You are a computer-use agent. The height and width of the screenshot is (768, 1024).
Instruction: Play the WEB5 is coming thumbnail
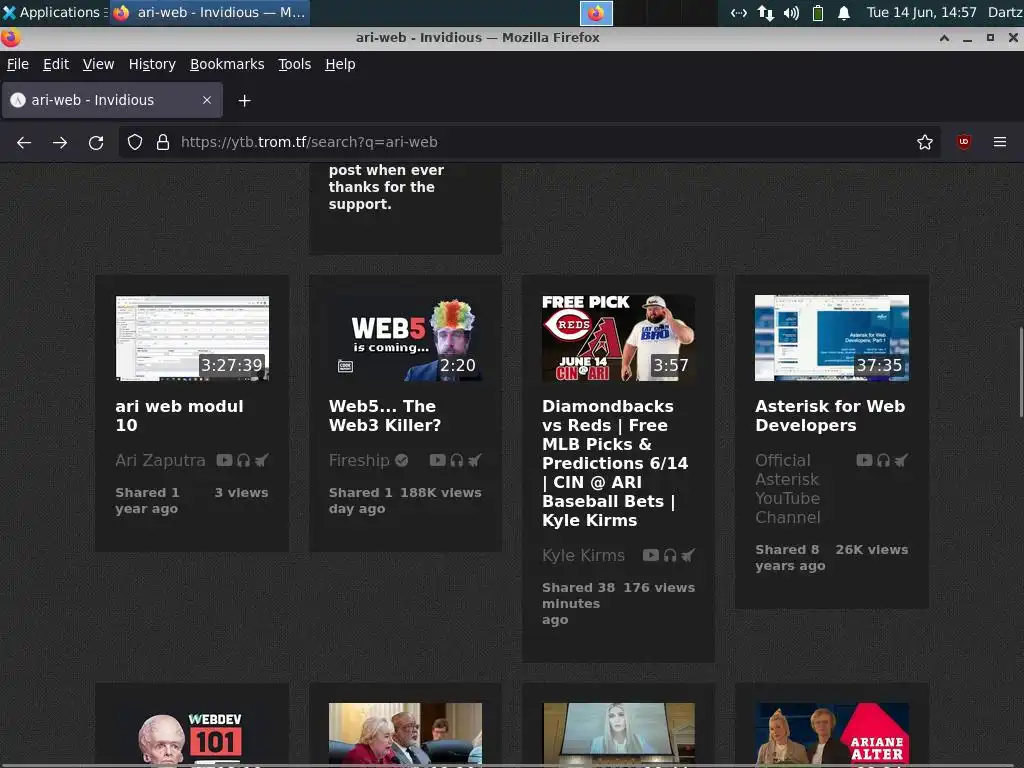[406, 338]
